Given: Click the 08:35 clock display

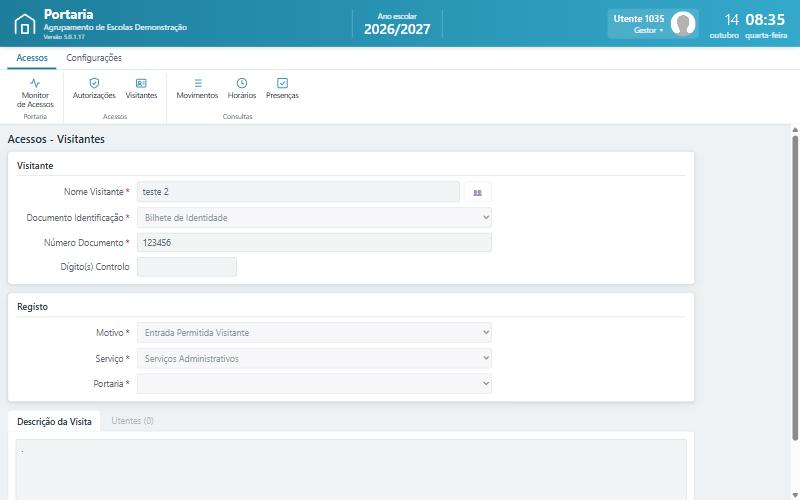Looking at the screenshot, I should [x=765, y=20].
